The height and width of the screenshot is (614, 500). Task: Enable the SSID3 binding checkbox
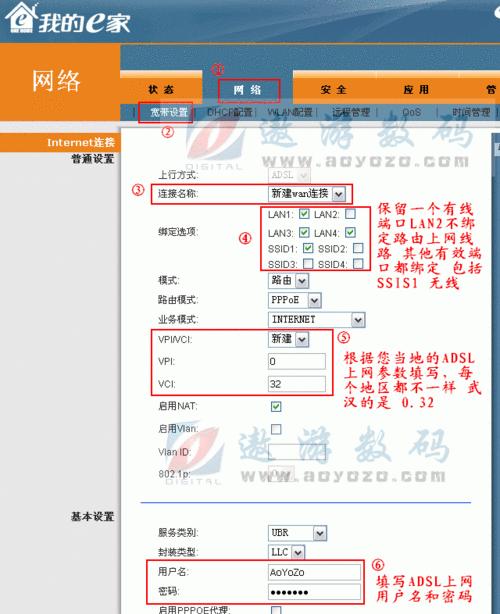308,264
